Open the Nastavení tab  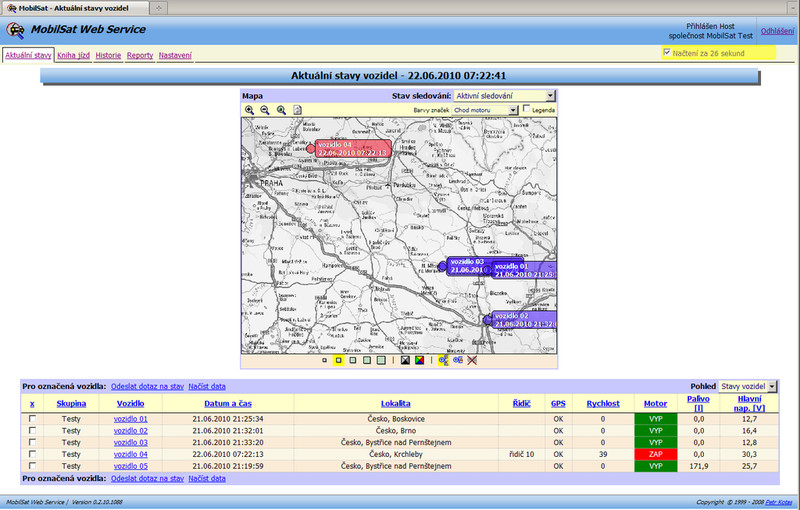(x=175, y=55)
